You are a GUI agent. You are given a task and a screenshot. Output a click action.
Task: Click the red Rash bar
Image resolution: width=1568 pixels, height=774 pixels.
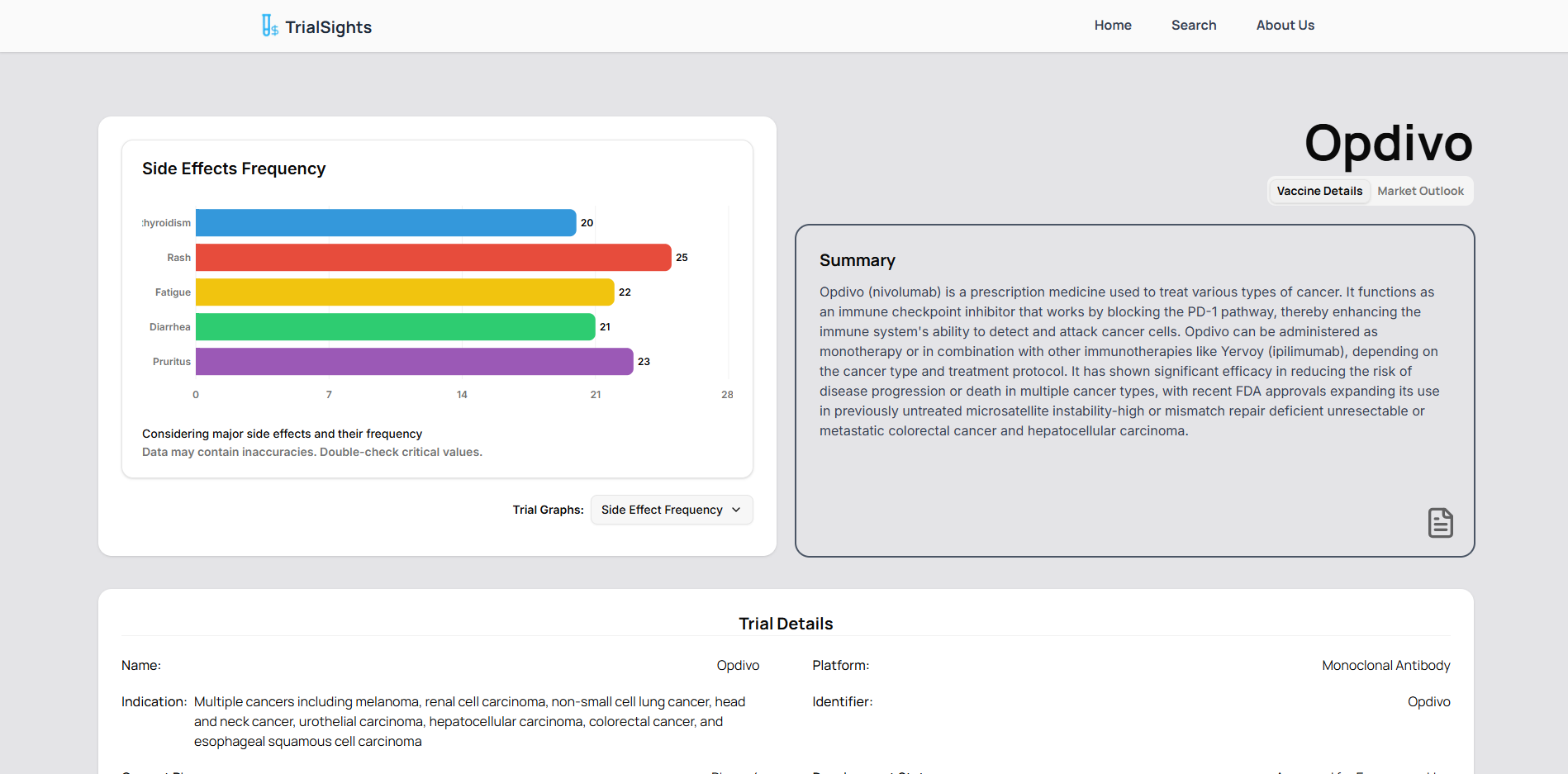click(x=434, y=258)
